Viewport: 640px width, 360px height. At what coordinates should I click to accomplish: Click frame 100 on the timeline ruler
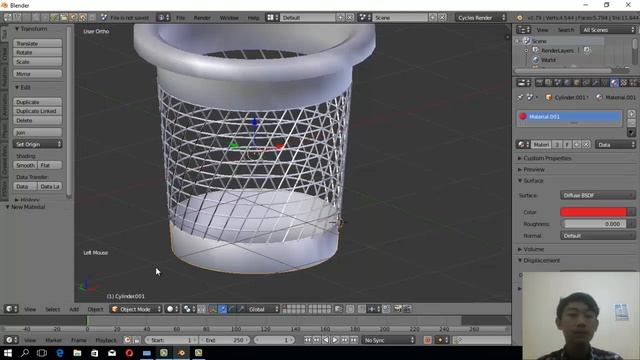pyautogui.click(x=236, y=329)
